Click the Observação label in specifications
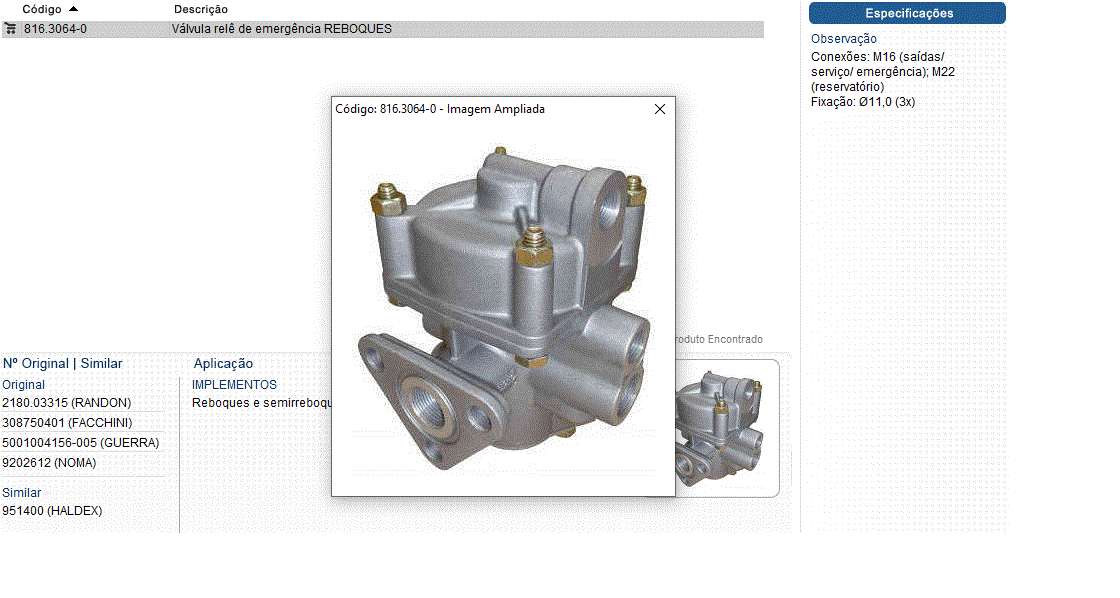 tap(843, 39)
